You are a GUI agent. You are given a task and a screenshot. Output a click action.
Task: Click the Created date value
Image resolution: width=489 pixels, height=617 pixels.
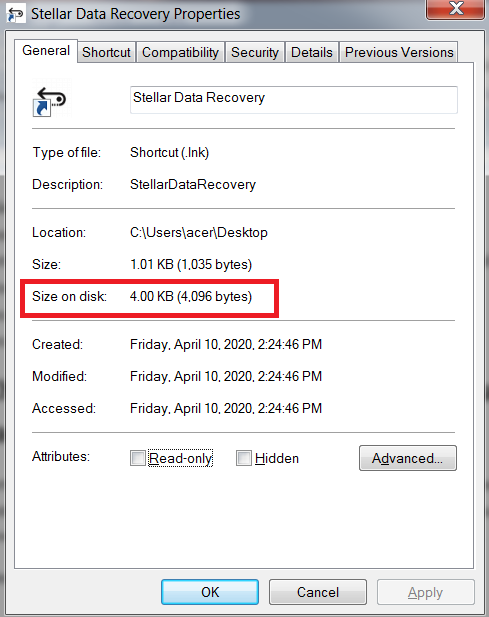pos(226,344)
